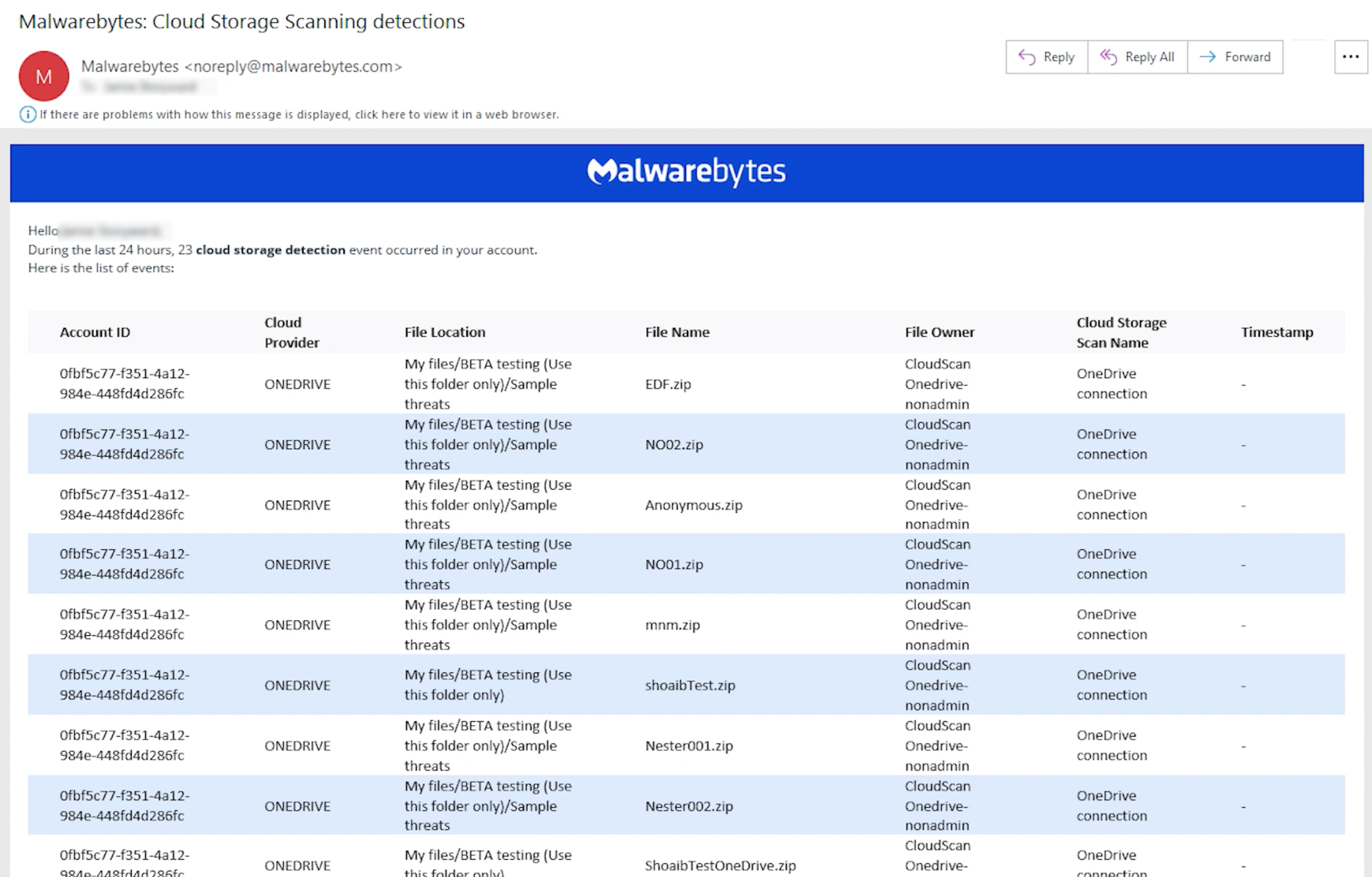Screen dimensions: 1372x877
Task: Click the bold cloud storage detection text
Action: [270, 250]
